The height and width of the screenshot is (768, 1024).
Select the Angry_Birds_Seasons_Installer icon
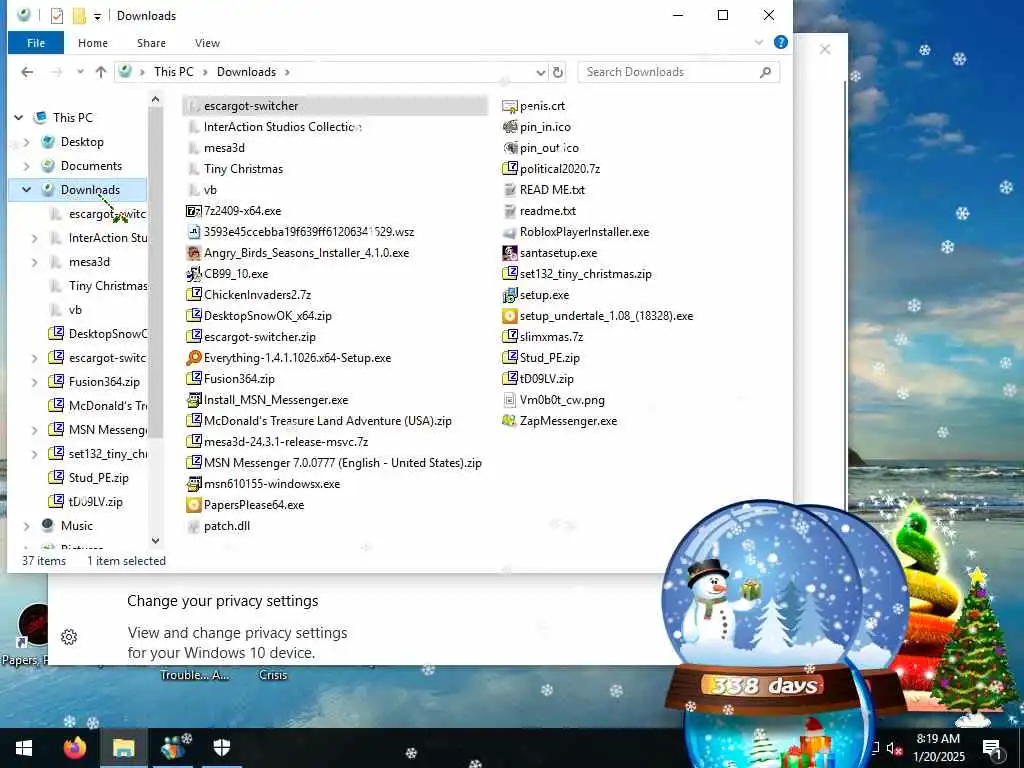[x=193, y=253]
